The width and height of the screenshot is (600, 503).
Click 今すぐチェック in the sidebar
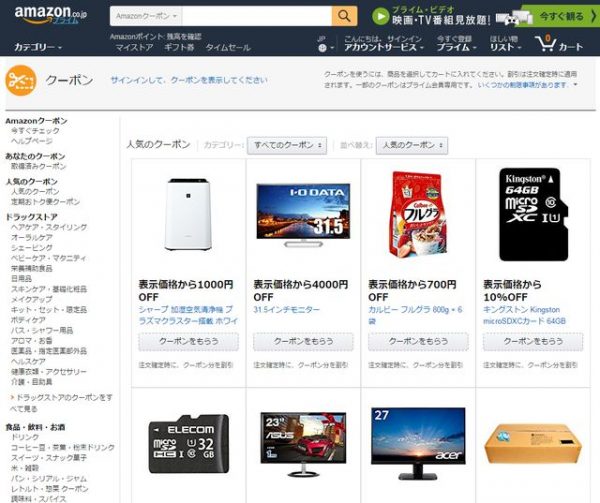[35, 131]
